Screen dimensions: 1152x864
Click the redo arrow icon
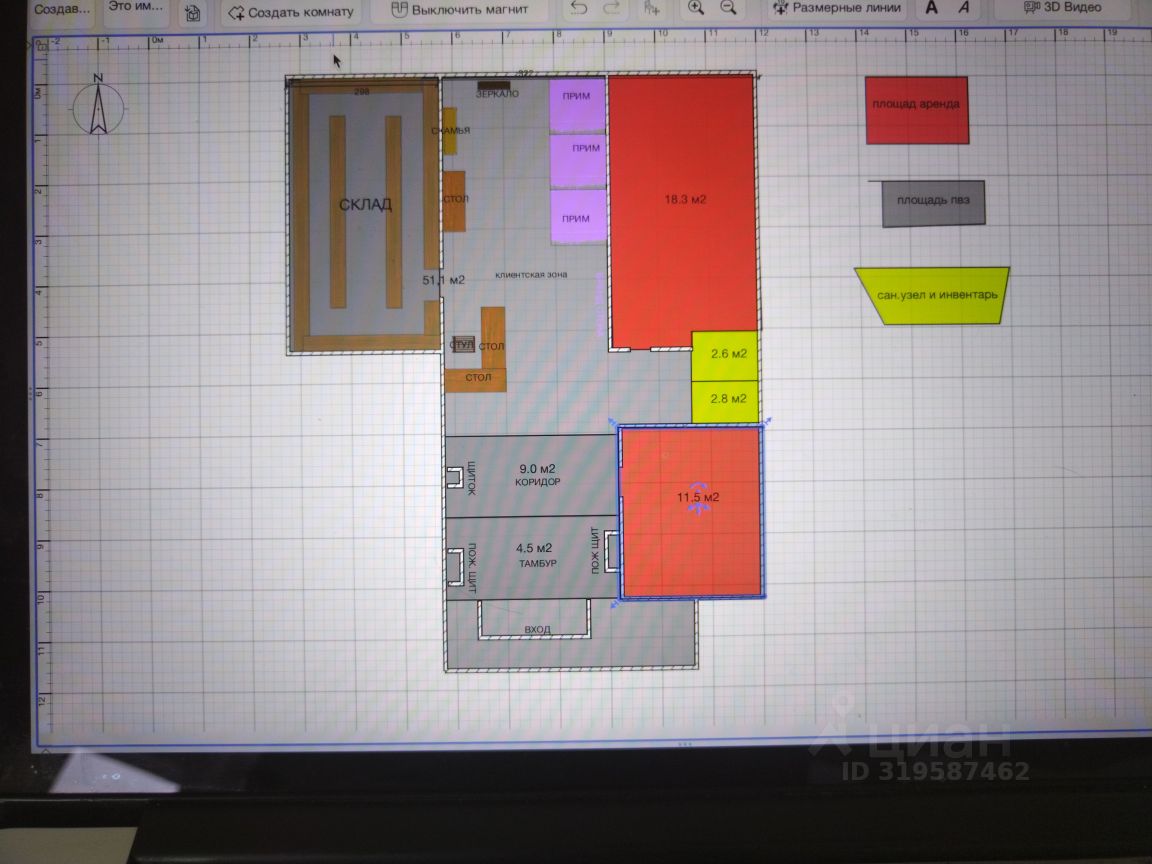click(611, 8)
